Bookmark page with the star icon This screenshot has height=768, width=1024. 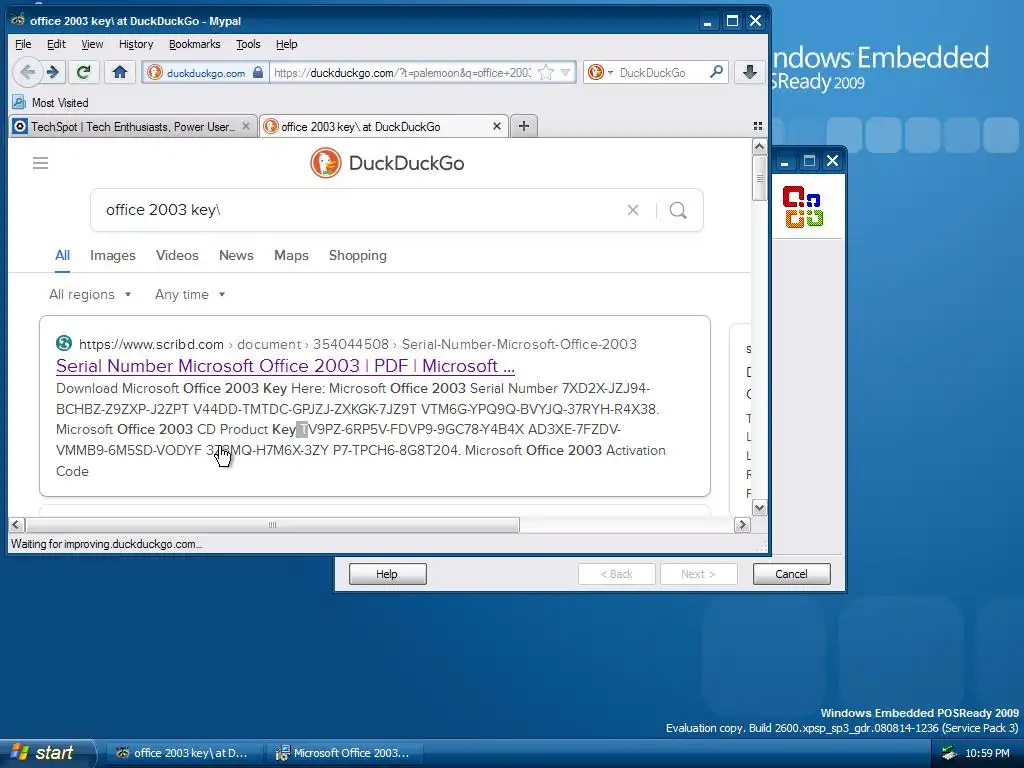[546, 72]
